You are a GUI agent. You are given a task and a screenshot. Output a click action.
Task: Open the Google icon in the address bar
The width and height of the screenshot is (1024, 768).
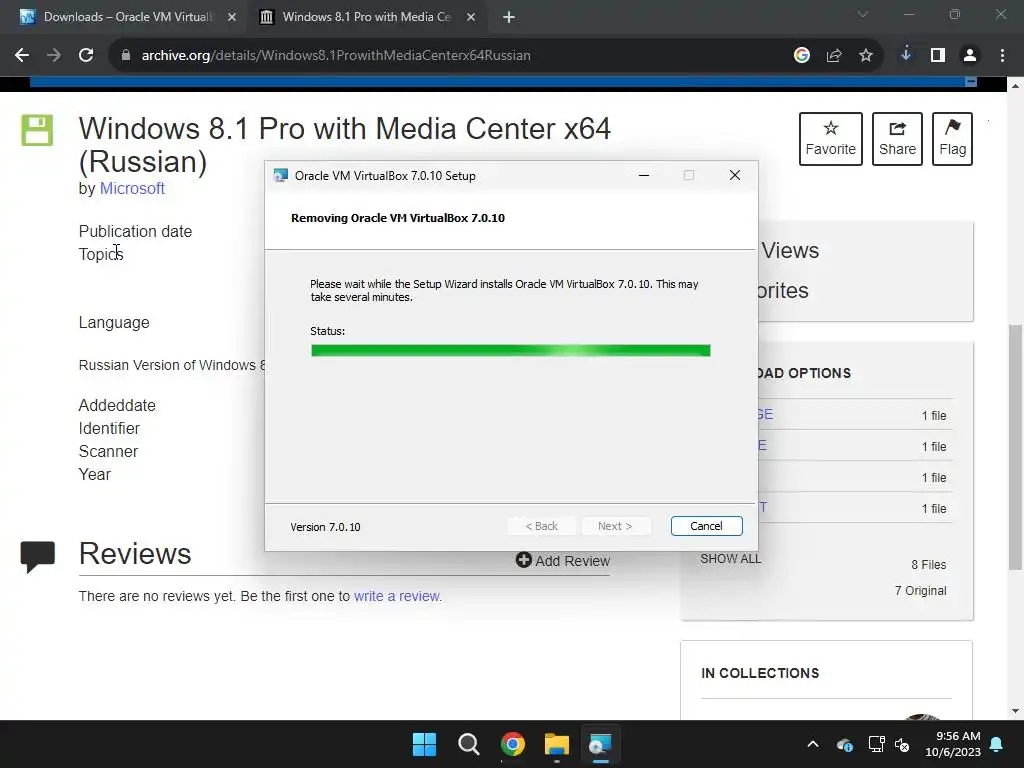tap(802, 56)
